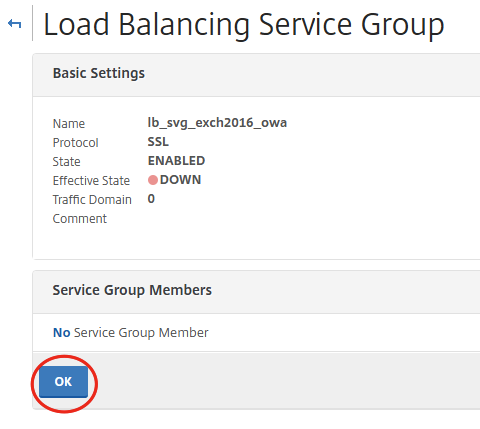Click the back arrow icon

tap(15, 24)
